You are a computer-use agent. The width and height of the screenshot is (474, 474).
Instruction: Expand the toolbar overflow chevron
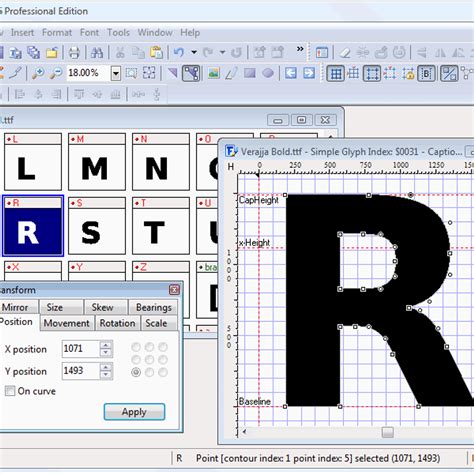point(300,49)
